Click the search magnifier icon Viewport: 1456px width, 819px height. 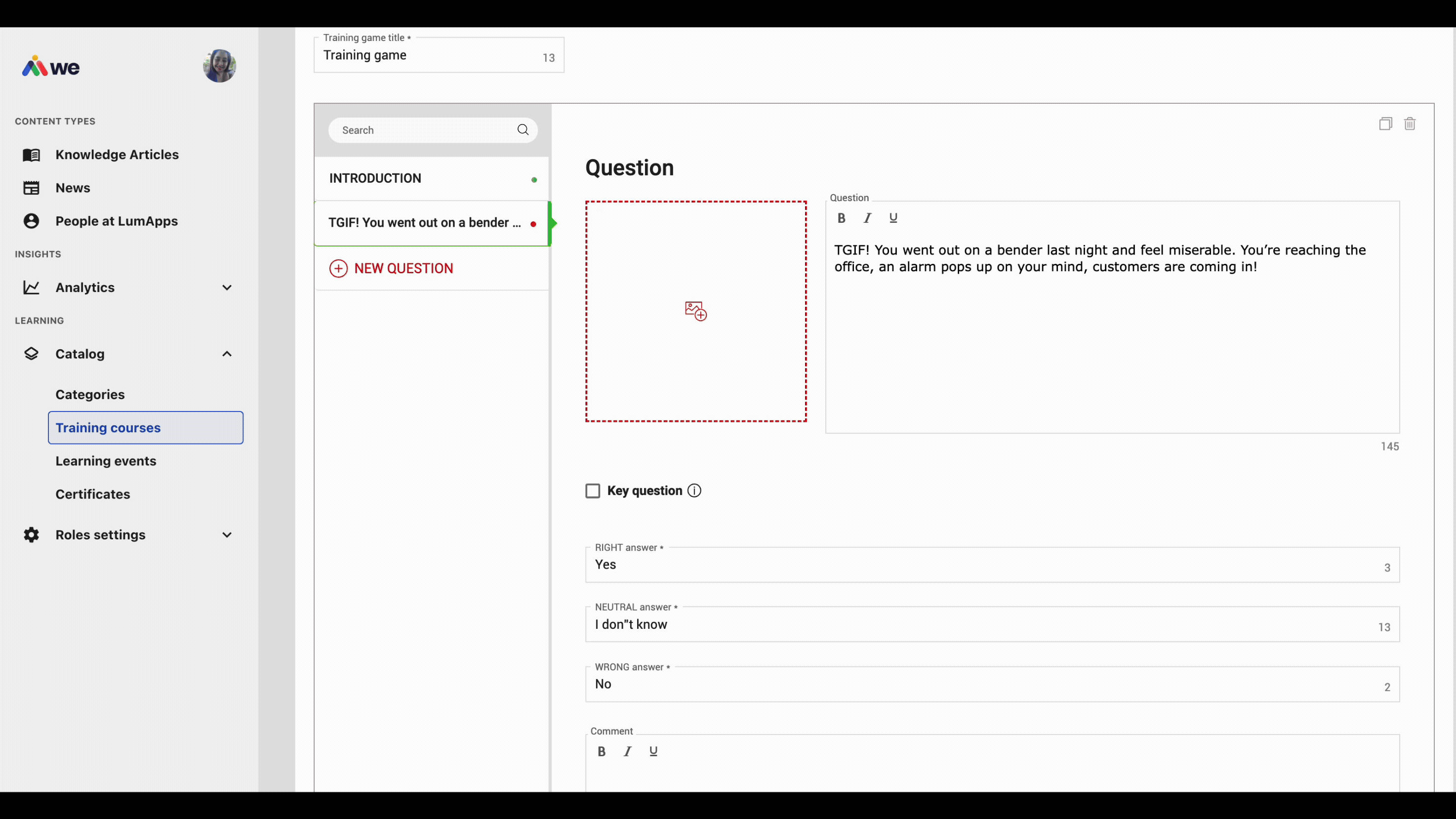point(523,130)
